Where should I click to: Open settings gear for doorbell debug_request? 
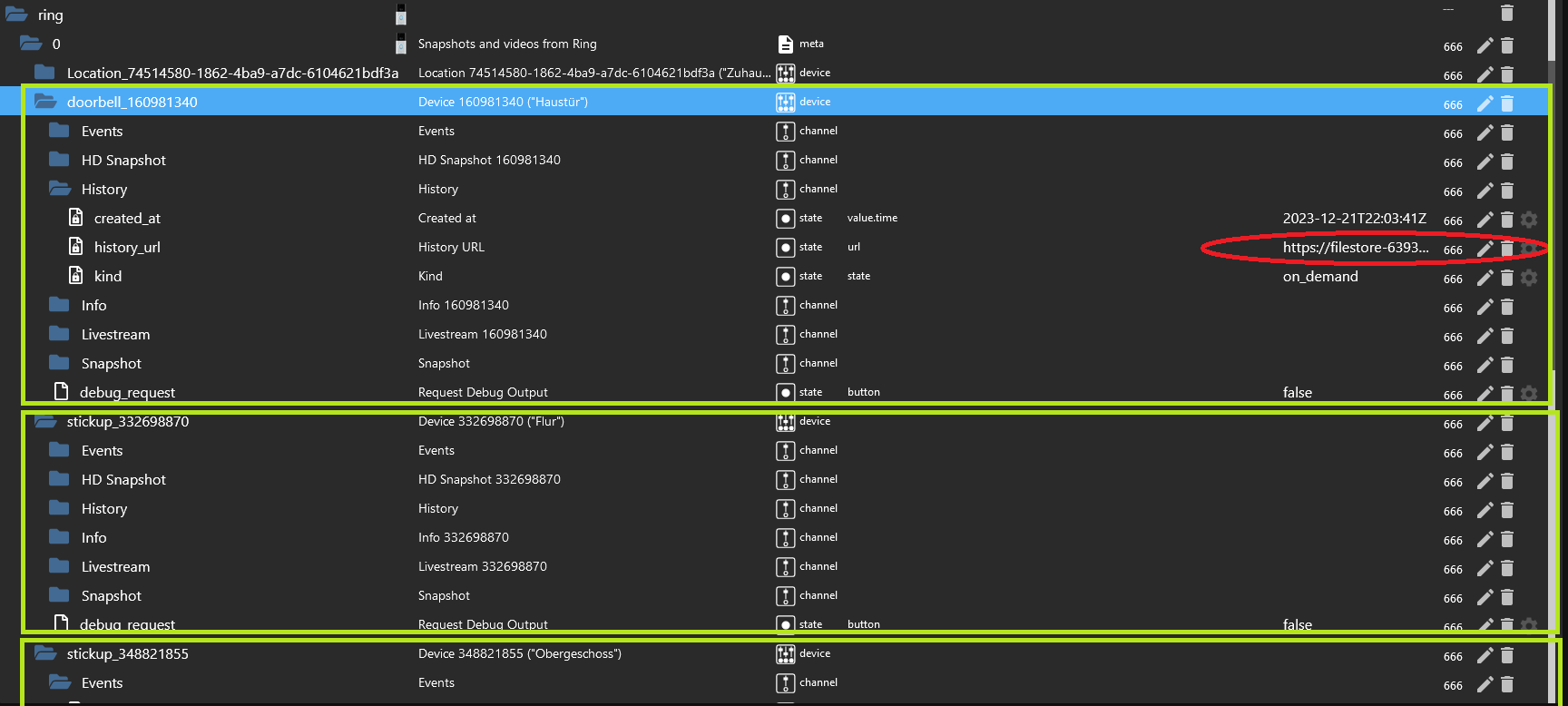point(1529,393)
